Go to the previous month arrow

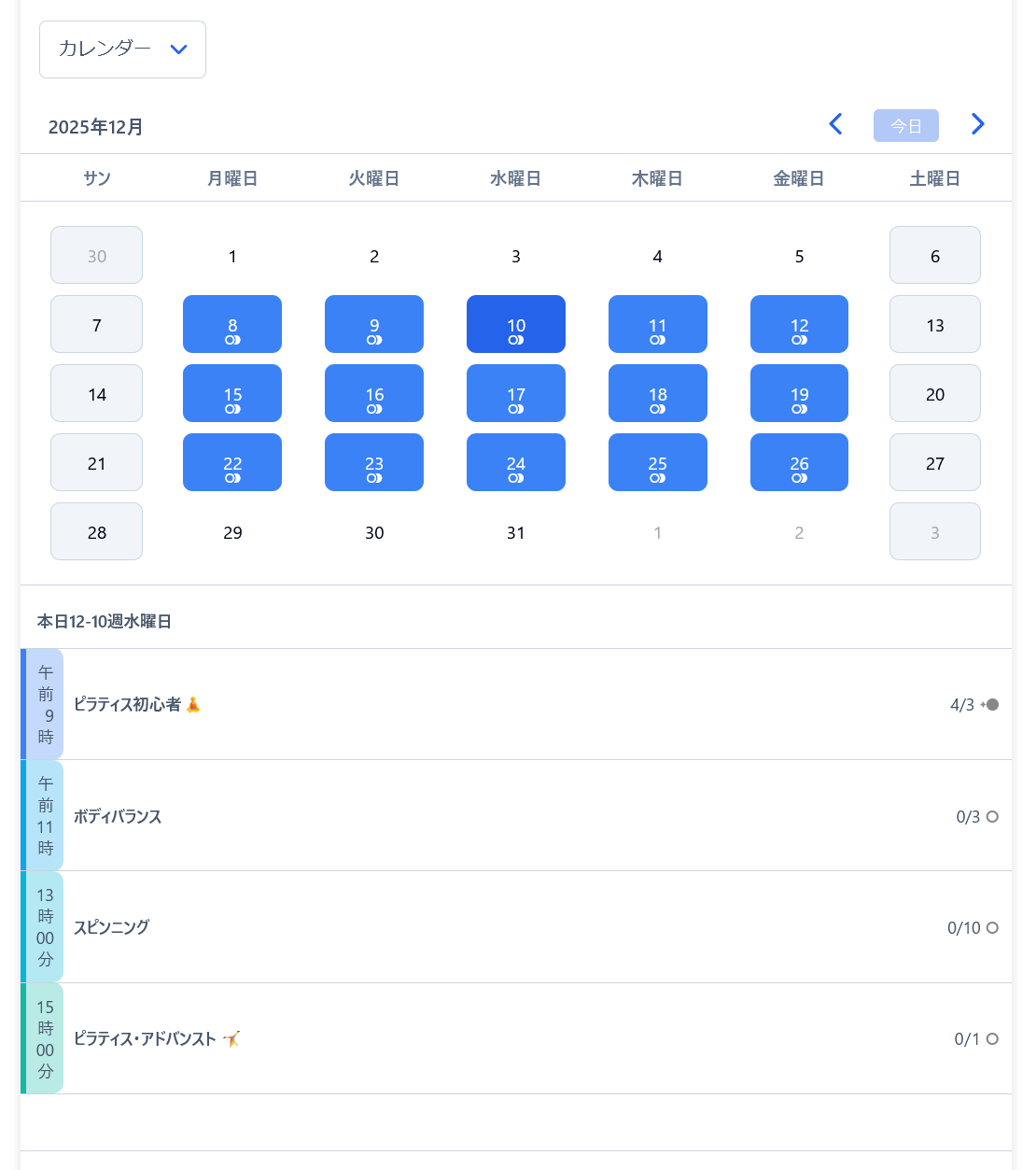835,124
